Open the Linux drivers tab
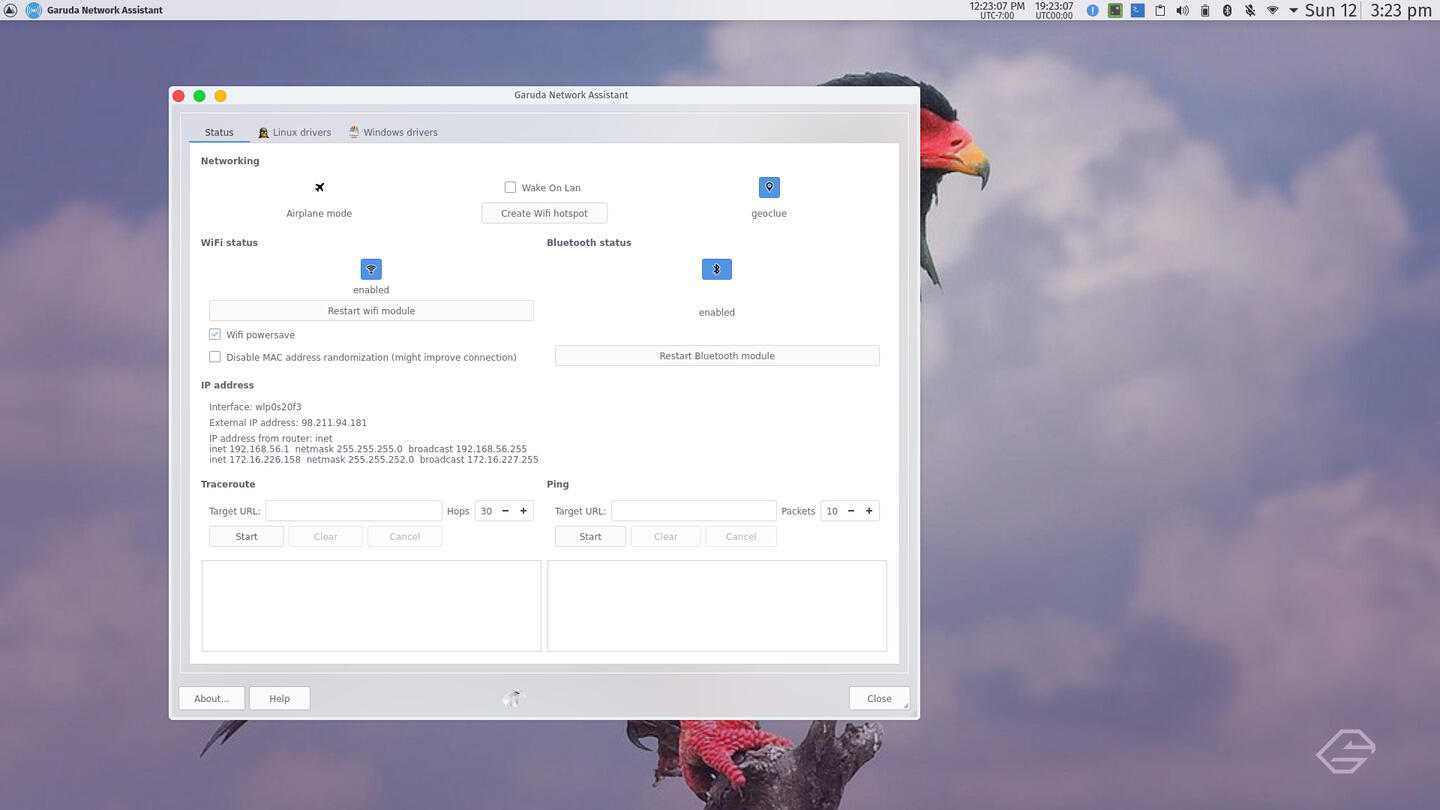This screenshot has width=1440, height=810. point(294,132)
